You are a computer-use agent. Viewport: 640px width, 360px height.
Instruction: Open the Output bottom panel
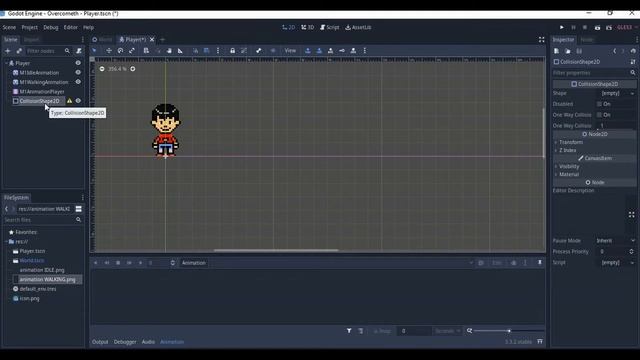tap(100, 342)
